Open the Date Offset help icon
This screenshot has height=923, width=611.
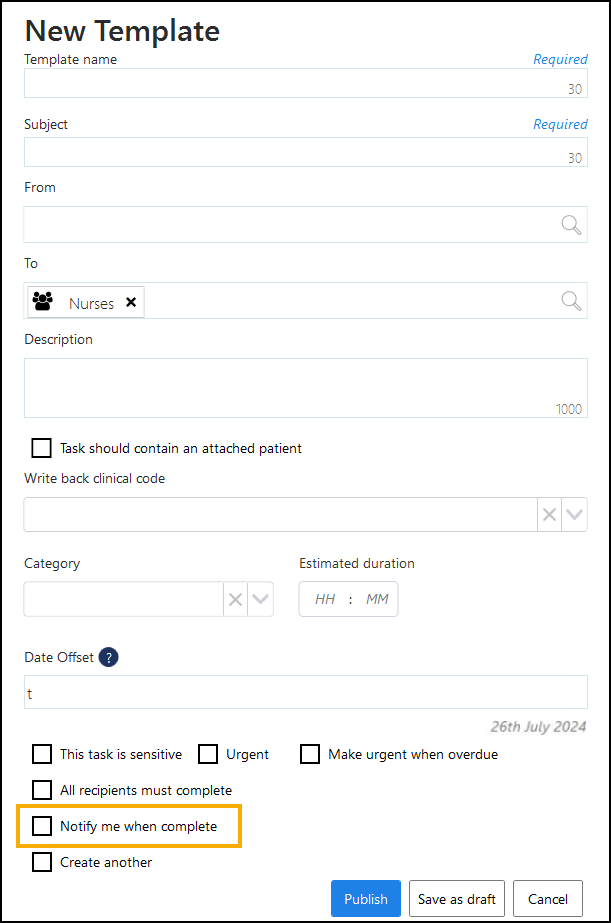tap(109, 657)
